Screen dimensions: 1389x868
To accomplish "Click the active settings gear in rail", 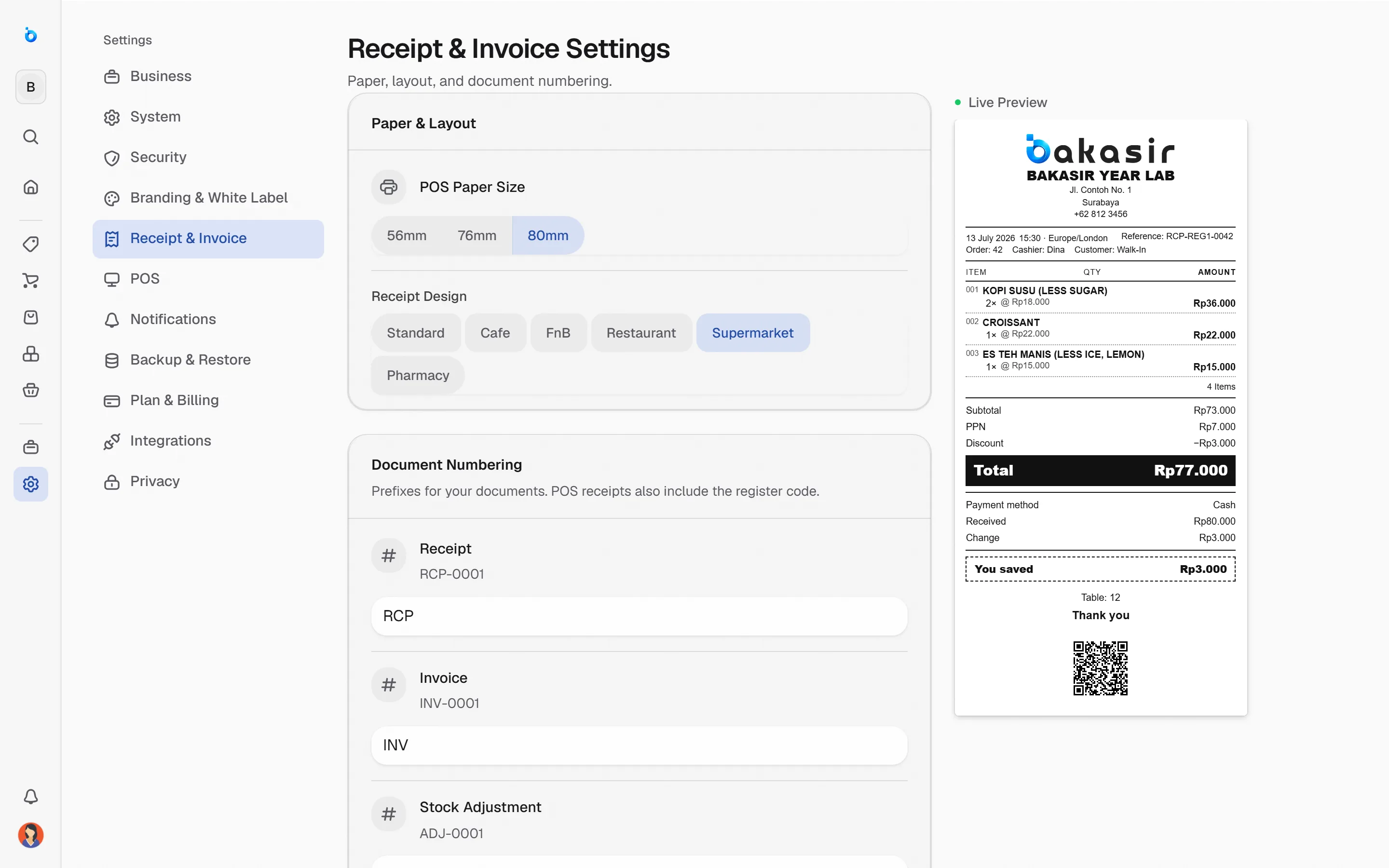I will pyautogui.click(x=30, y=484).
